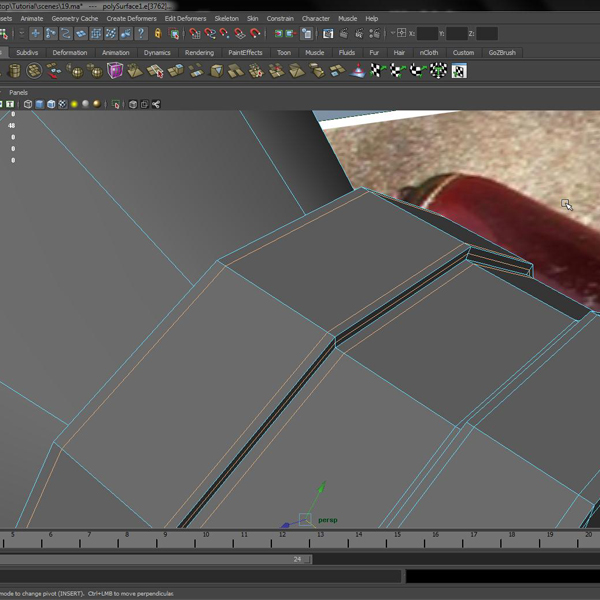The width and height of the screenshot is (600, 600).
Task: Open the Render View window icon
Action: pyautogui.click(x=328, y=34)
